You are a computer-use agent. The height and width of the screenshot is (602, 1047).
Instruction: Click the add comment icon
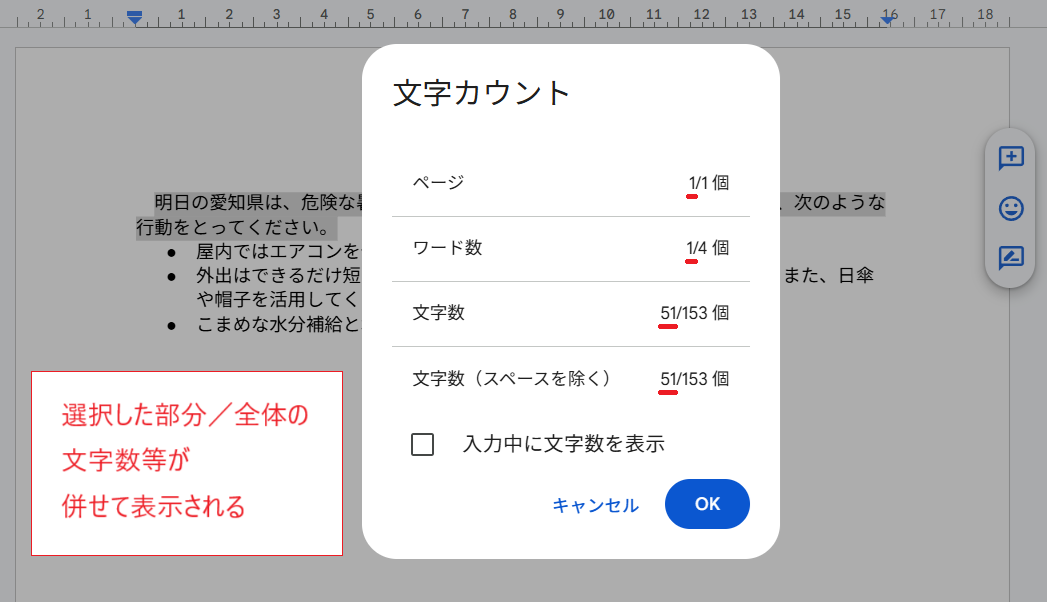pos(1011,158)
